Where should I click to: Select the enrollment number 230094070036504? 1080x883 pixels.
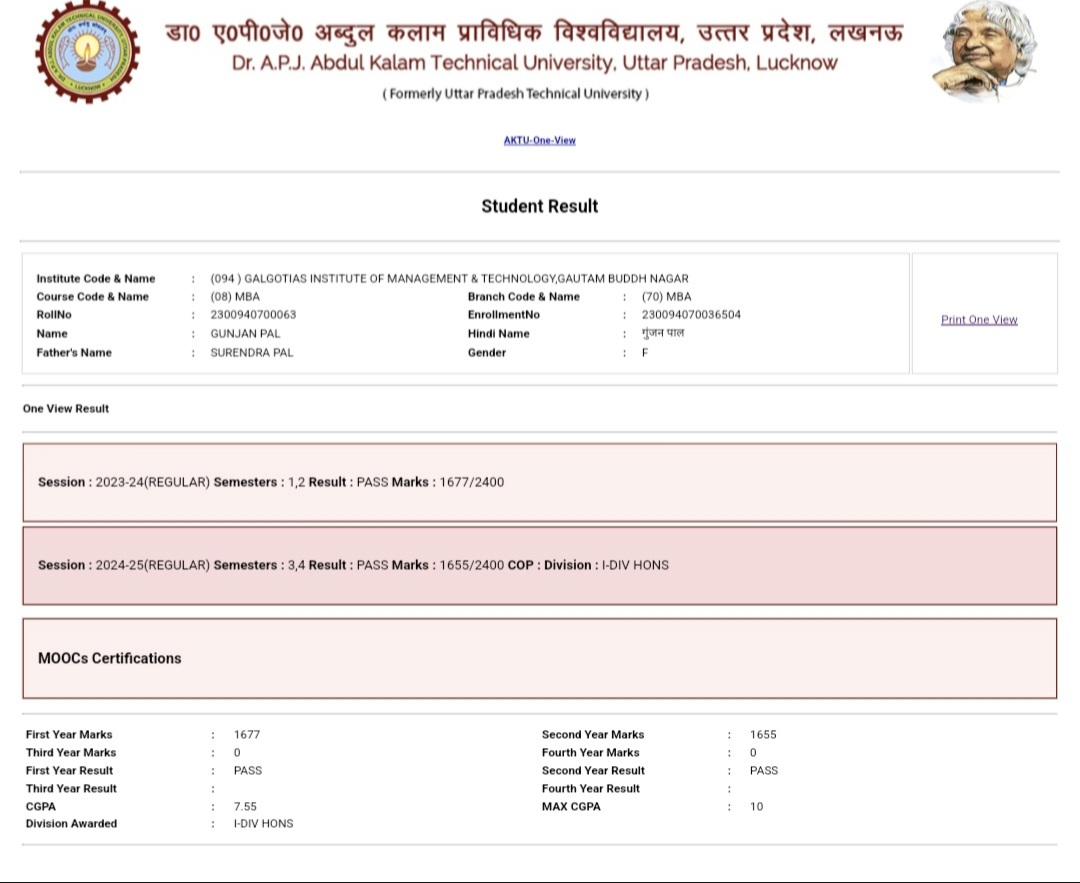coord(691,315)
